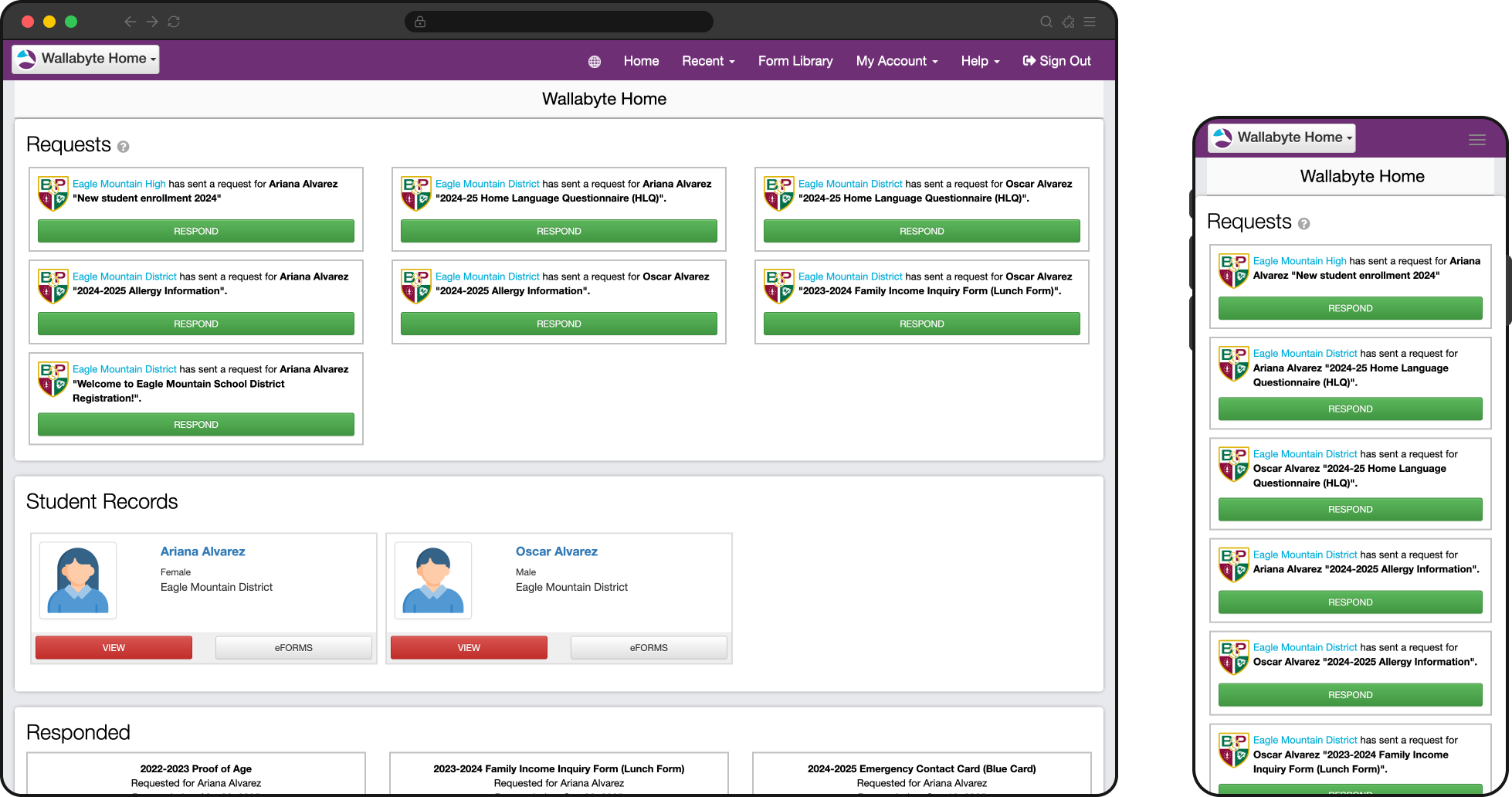Viewport: 1512px width, 797px height.
Task: Expand the Wallabyte Home dropdown in desktop header
Action: 86,59
